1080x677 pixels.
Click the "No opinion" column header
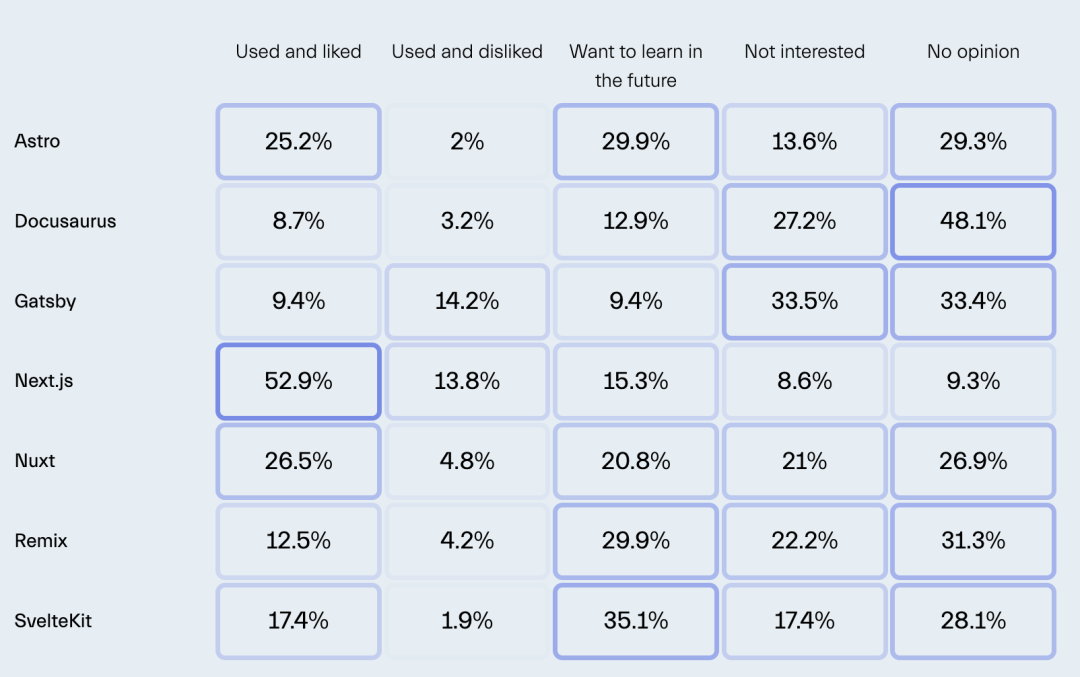(x=973, y=52)
